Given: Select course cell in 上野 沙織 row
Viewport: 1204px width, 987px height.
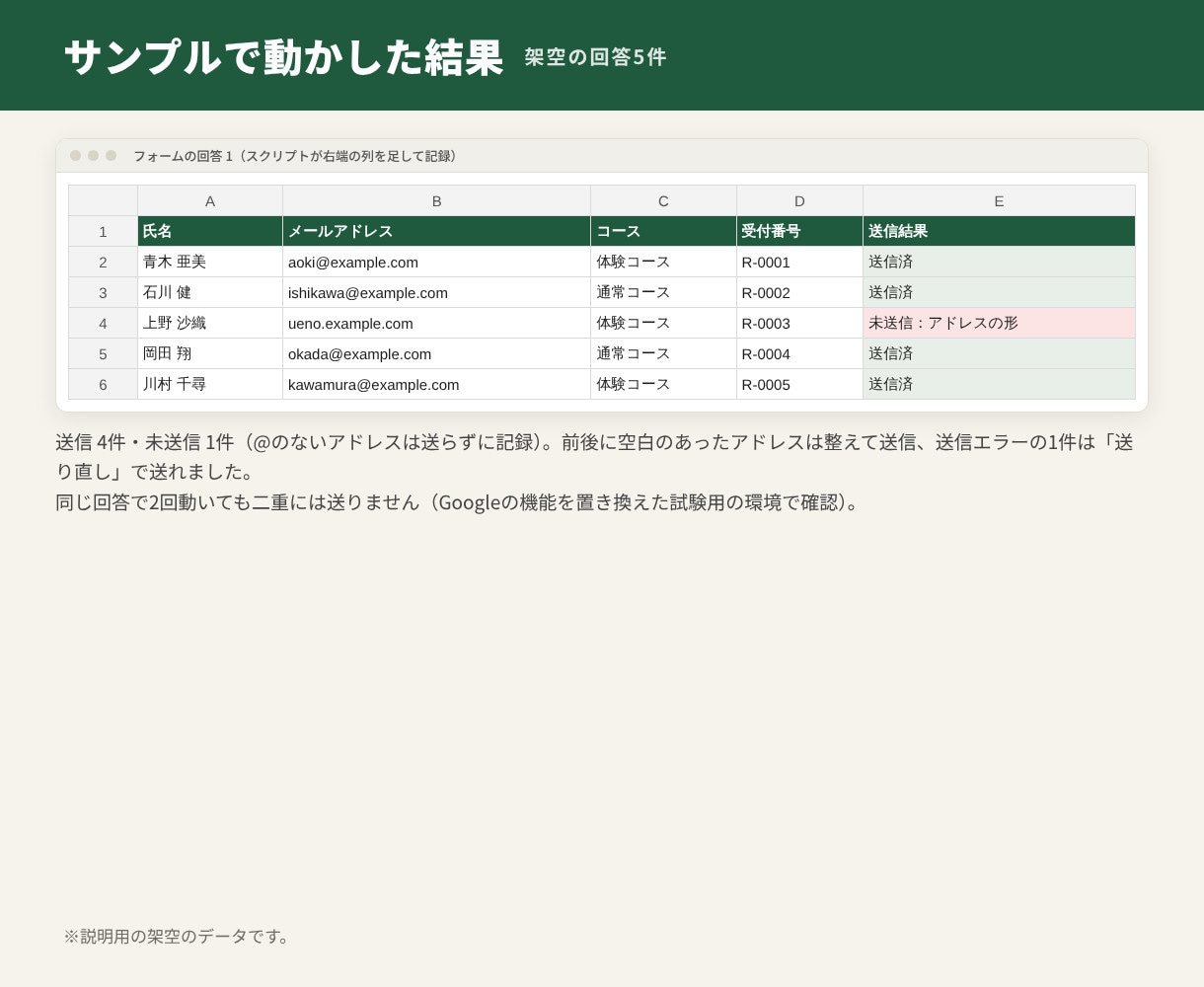Looking at the screenshot, I should (x=664, y=323).
